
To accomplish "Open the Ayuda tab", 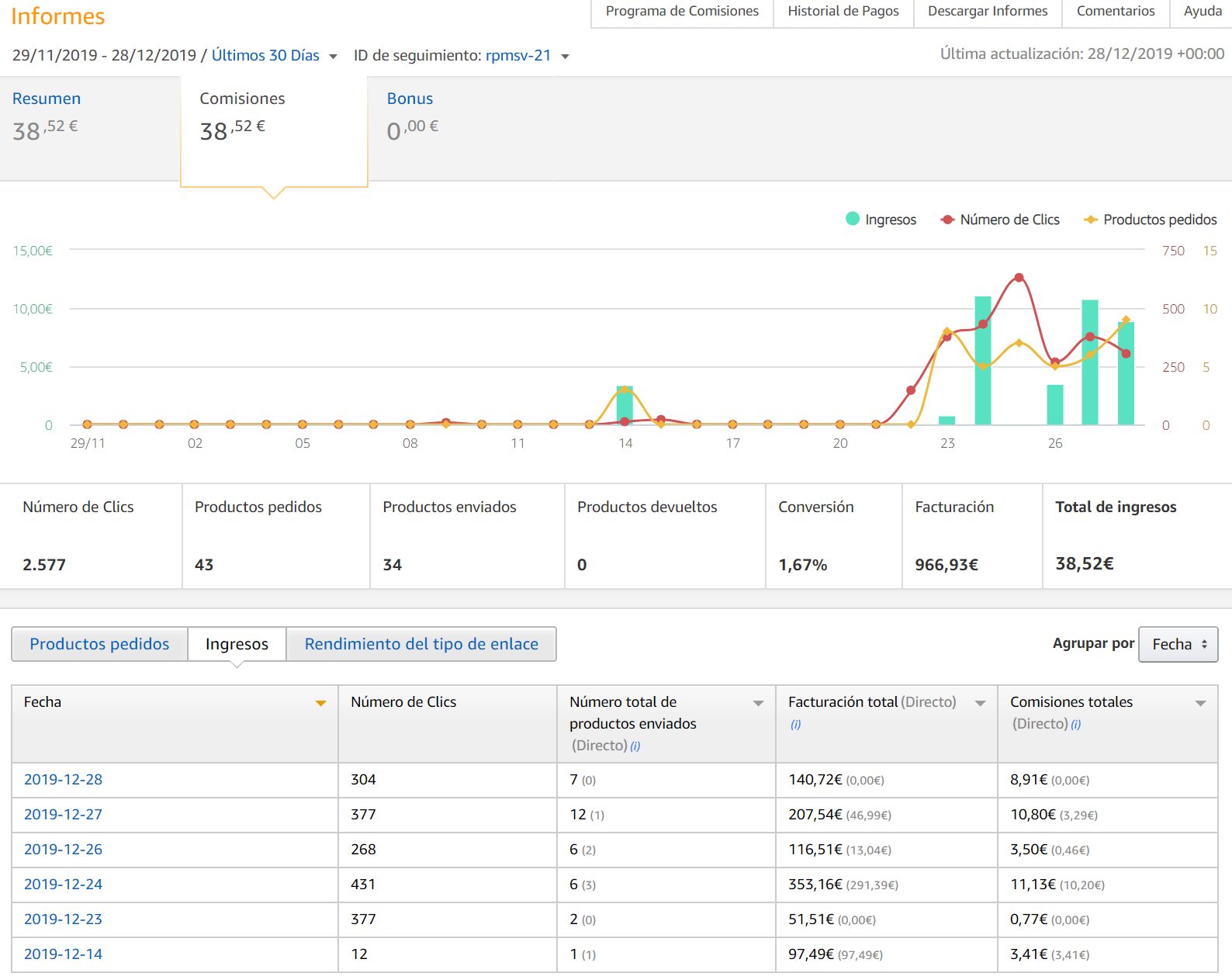I will pos(1203,12).
